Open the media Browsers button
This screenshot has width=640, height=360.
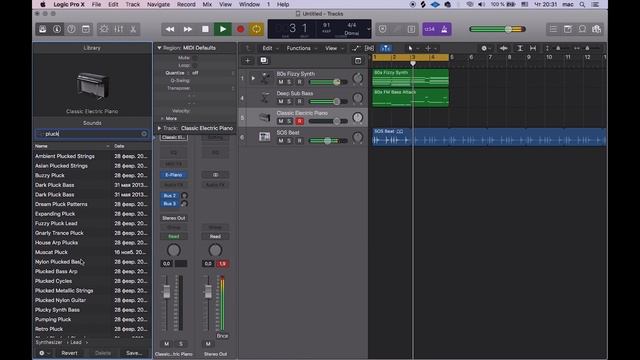click(596, 29)
